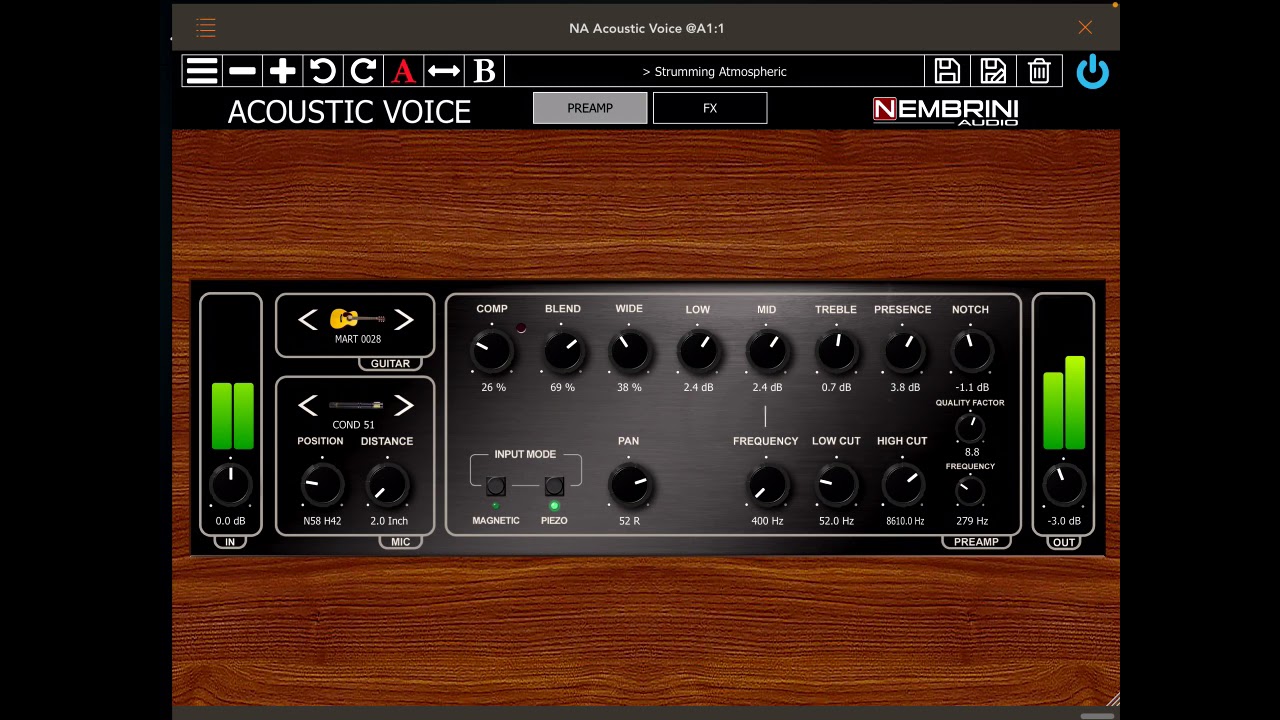The width and height of the screenshot is (1280, 720).
Task: Click the window resize handle at corner
Action: pos(1112,699)
